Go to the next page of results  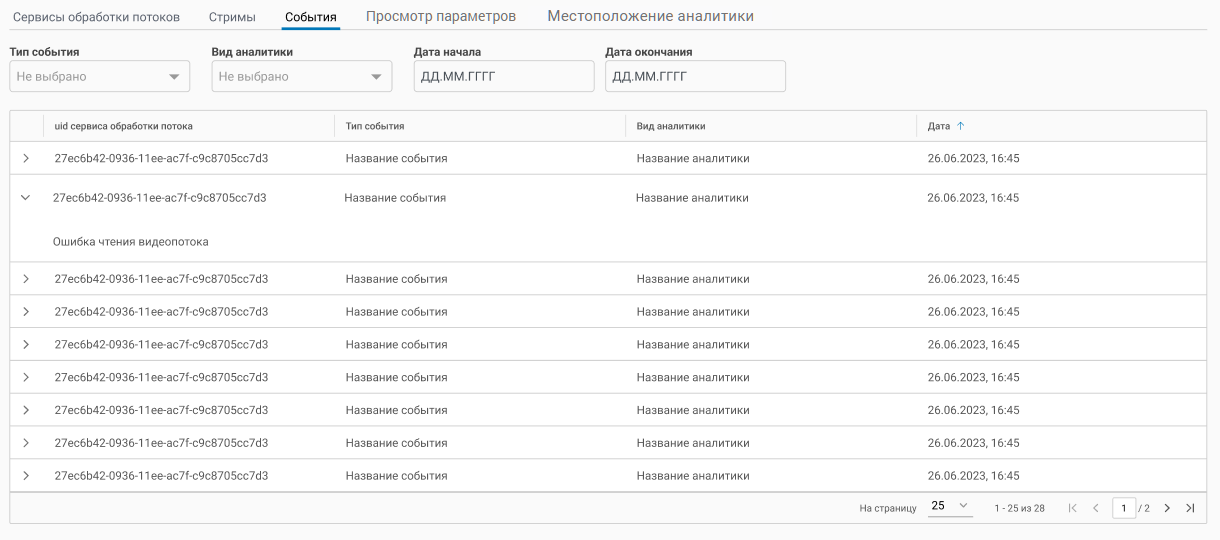(x=1167, y=508)
